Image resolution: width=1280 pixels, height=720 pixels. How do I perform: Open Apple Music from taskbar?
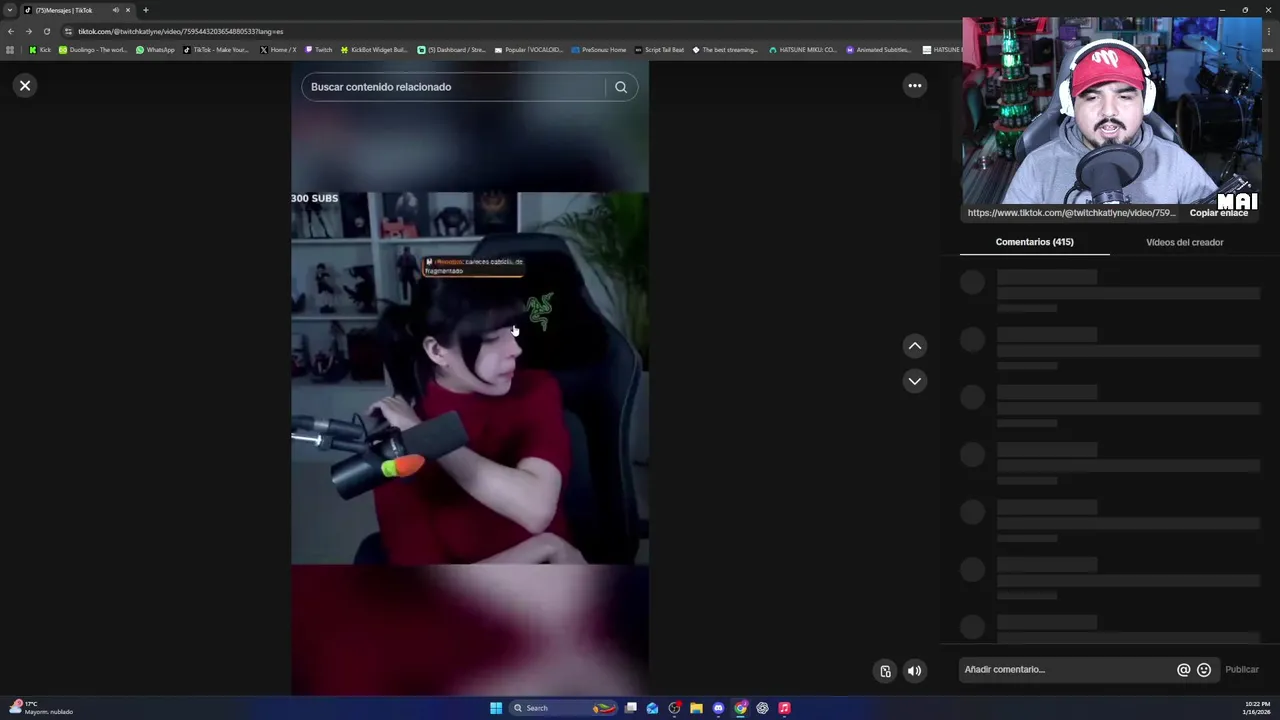[784, 708]
